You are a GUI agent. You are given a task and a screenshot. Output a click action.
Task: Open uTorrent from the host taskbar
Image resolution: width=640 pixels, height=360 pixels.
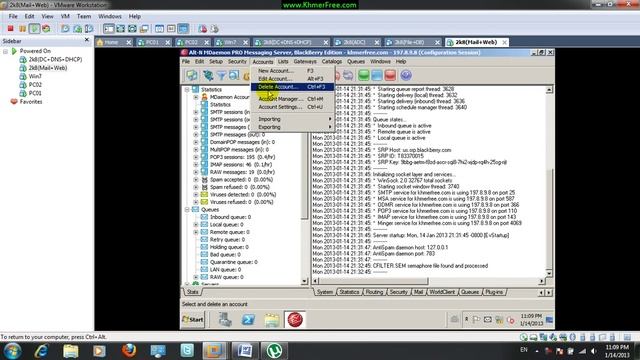(274, 351)
